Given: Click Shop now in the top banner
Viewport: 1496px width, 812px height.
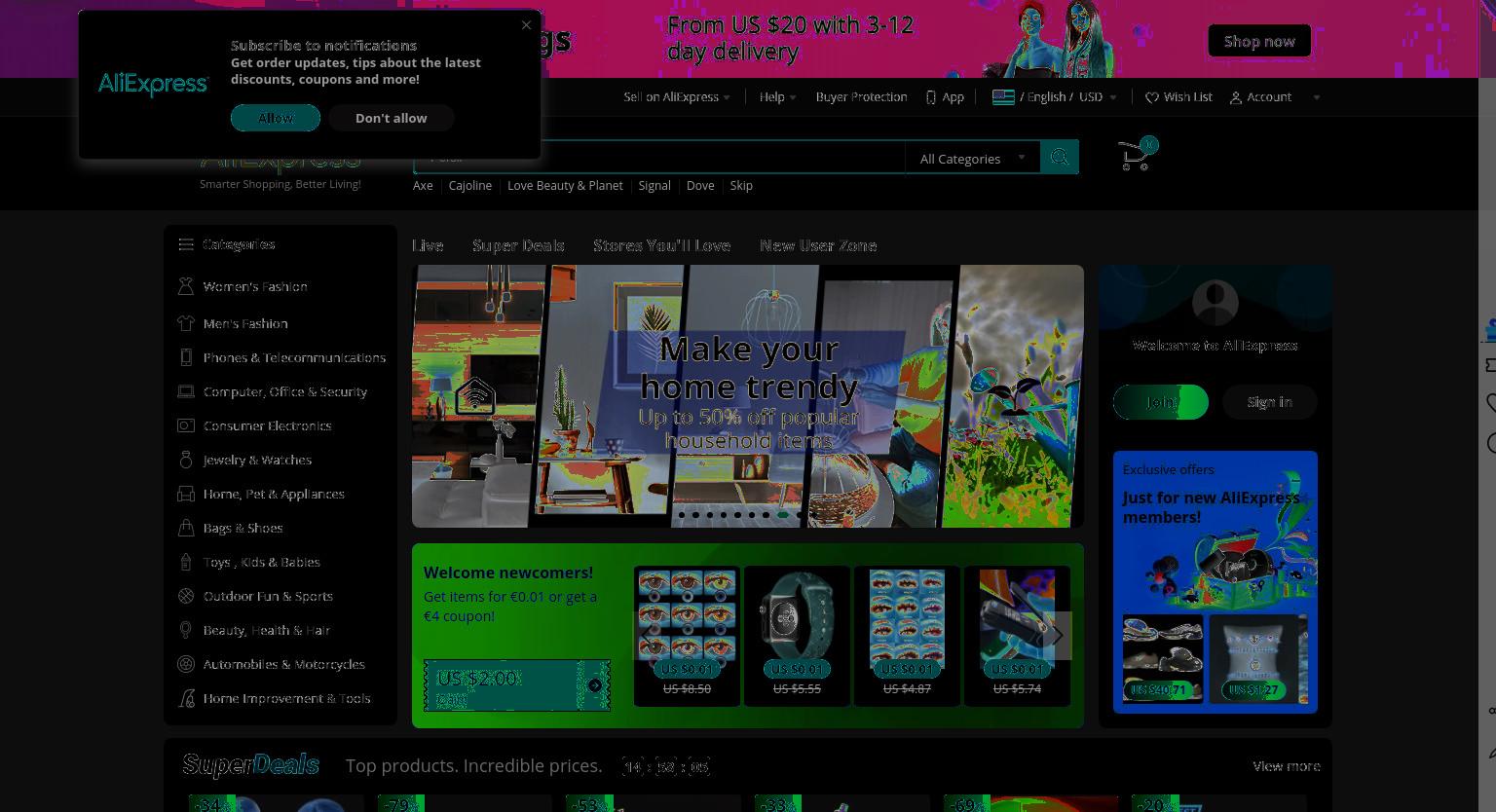Looking at the screenshot, I should (1259, 41).
